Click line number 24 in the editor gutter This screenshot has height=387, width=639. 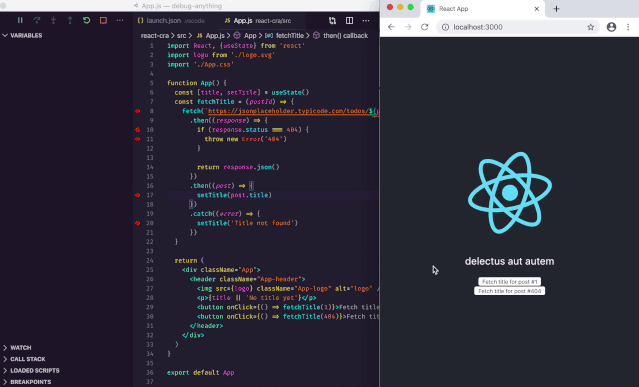tap(150, 260)
